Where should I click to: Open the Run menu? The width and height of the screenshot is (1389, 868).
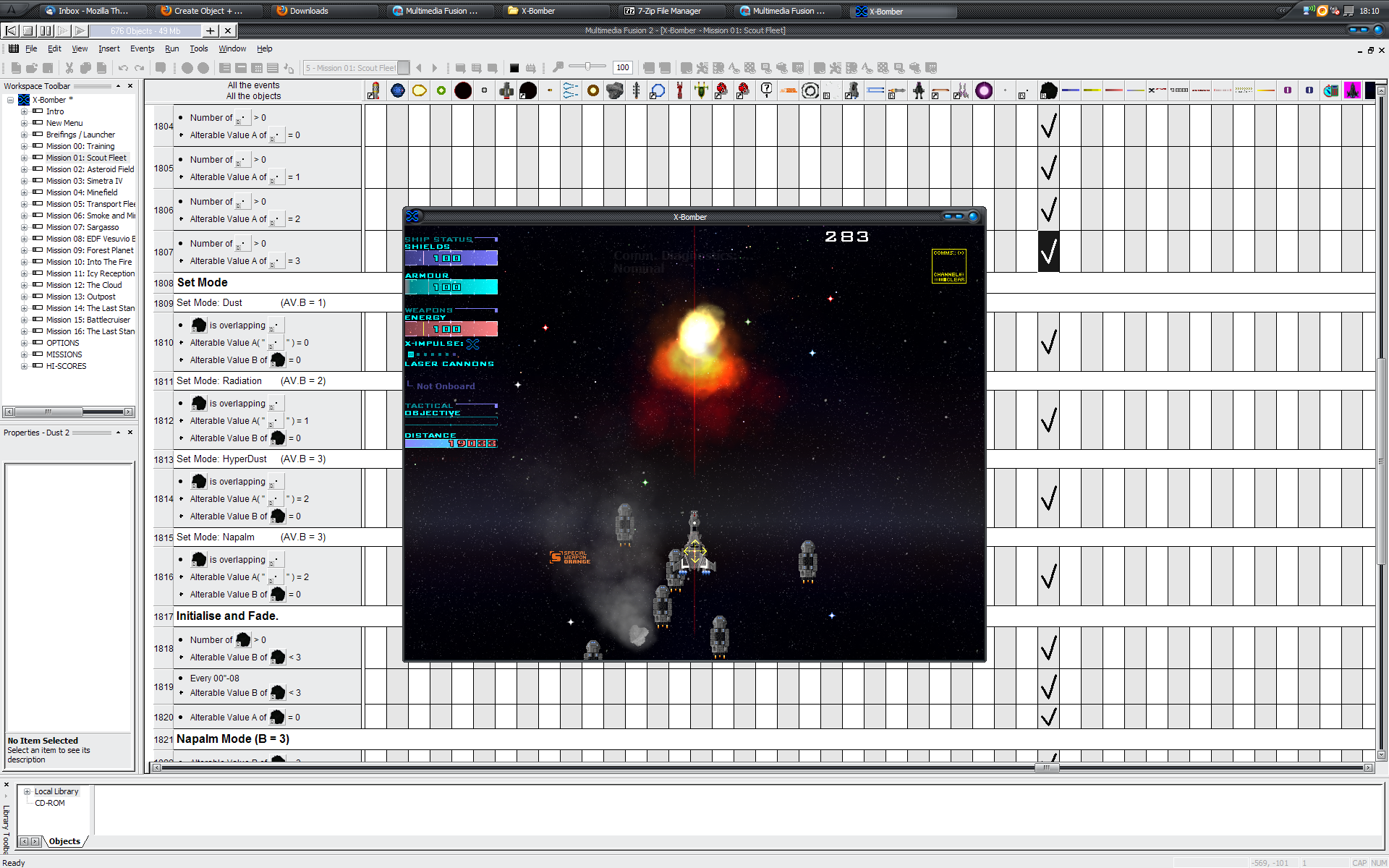coord(171,48)
